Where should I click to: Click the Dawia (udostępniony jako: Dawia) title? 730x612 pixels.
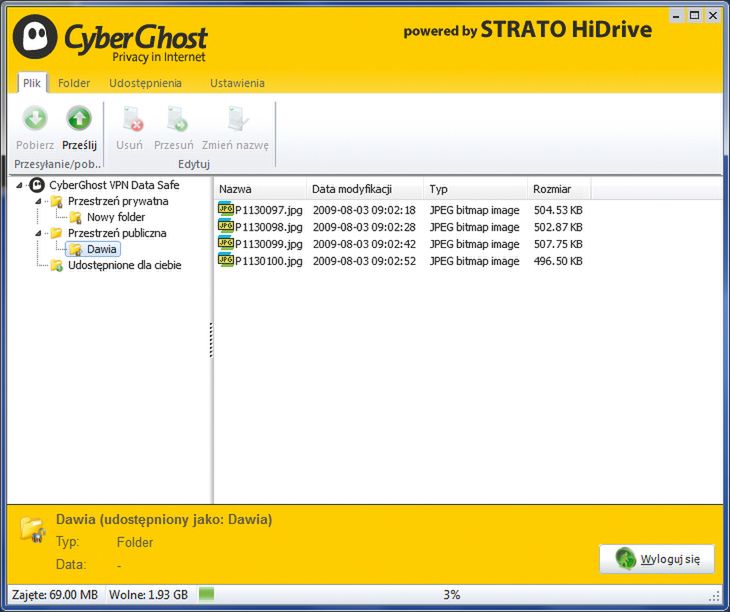[164, 520]
